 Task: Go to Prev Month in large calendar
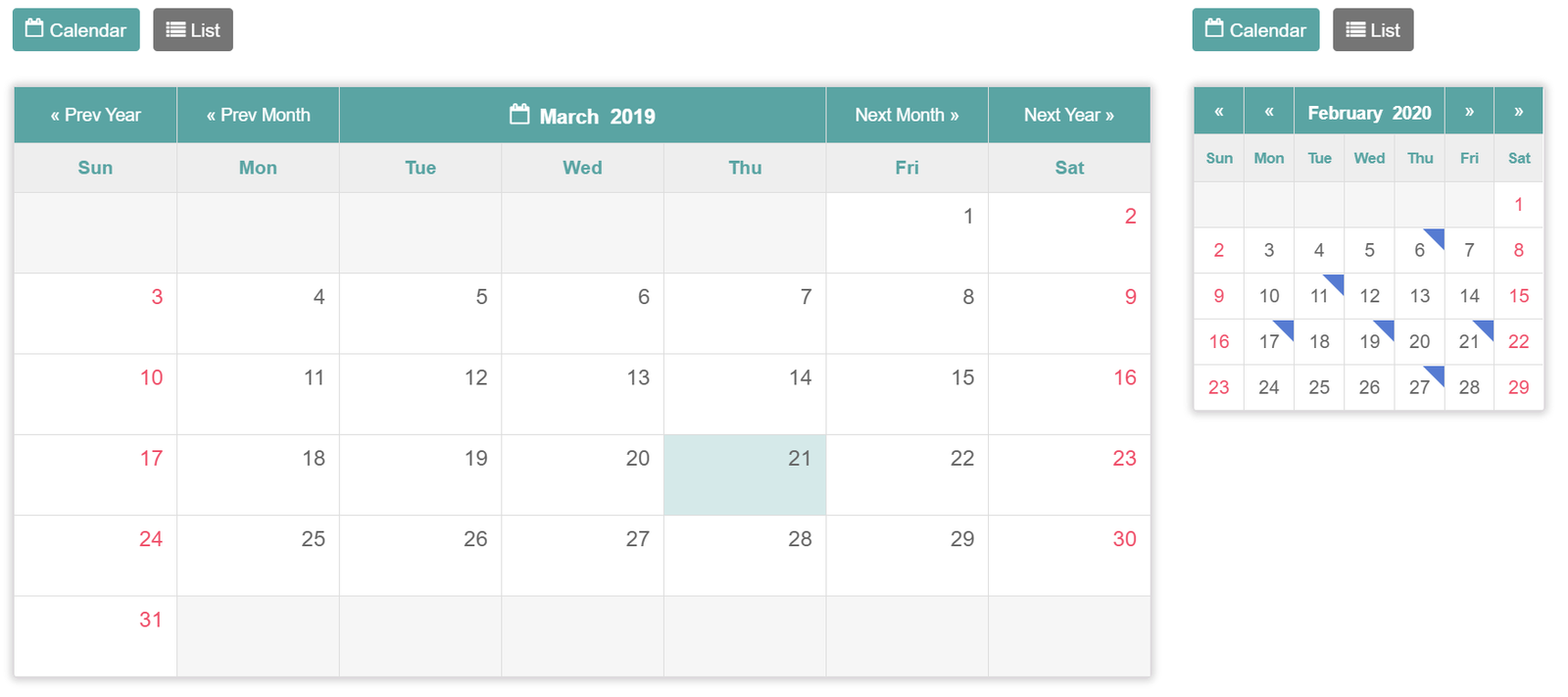pyautogui.click(x=259, y=115)
